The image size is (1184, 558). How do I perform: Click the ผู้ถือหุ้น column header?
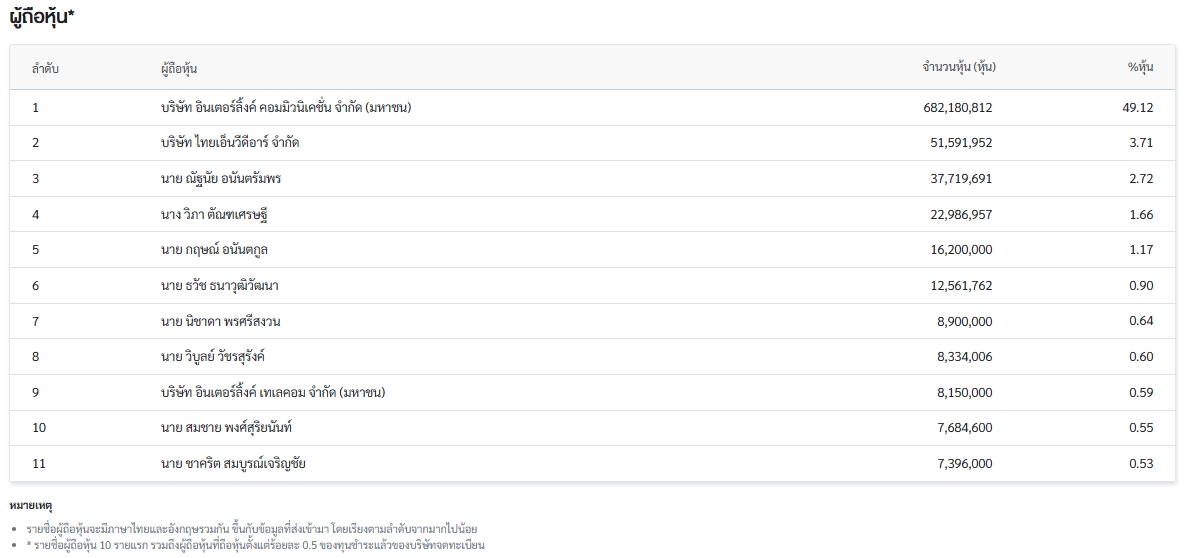(x=178, y=68)
